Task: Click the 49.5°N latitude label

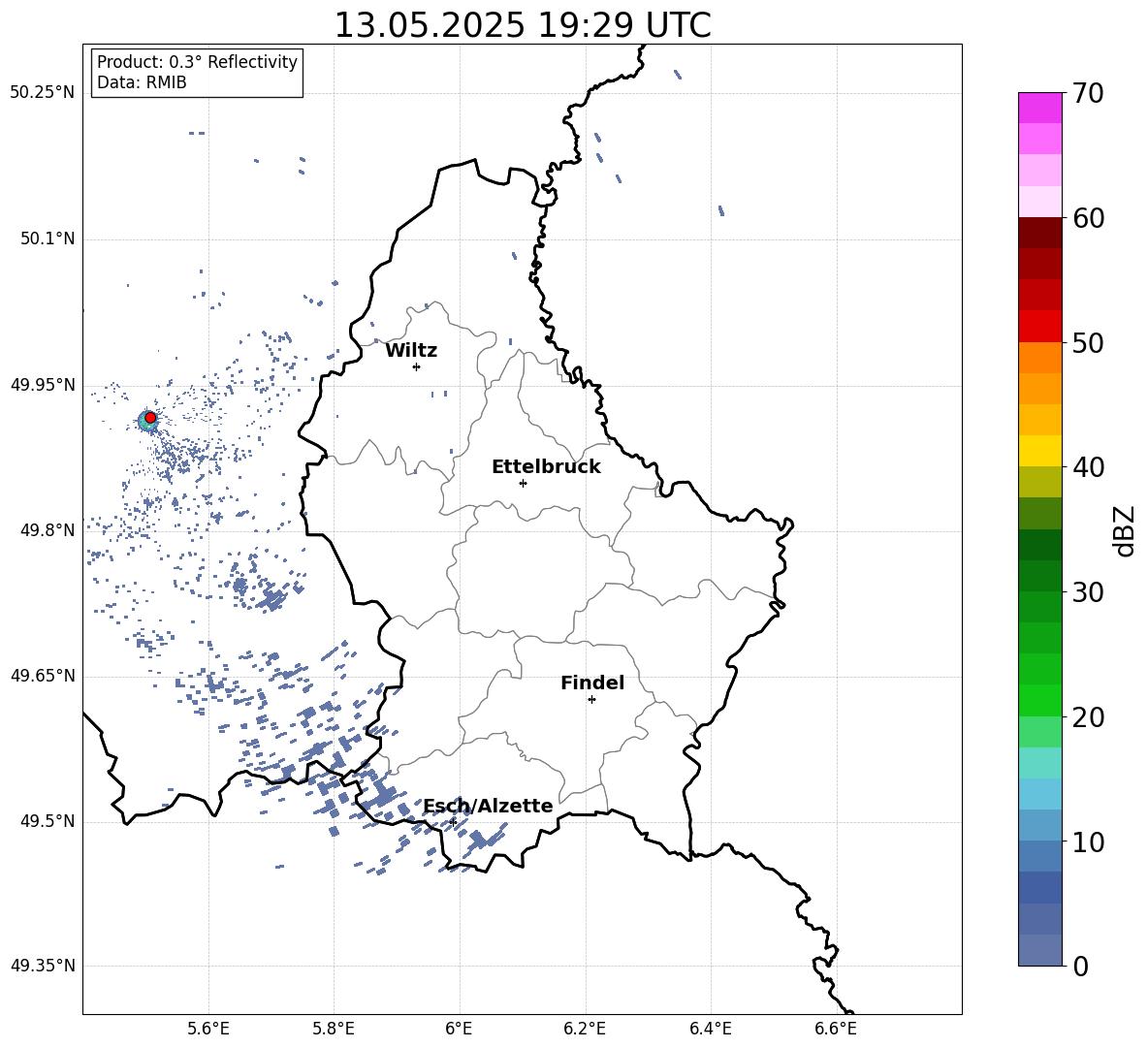Action: click(48, 821)
